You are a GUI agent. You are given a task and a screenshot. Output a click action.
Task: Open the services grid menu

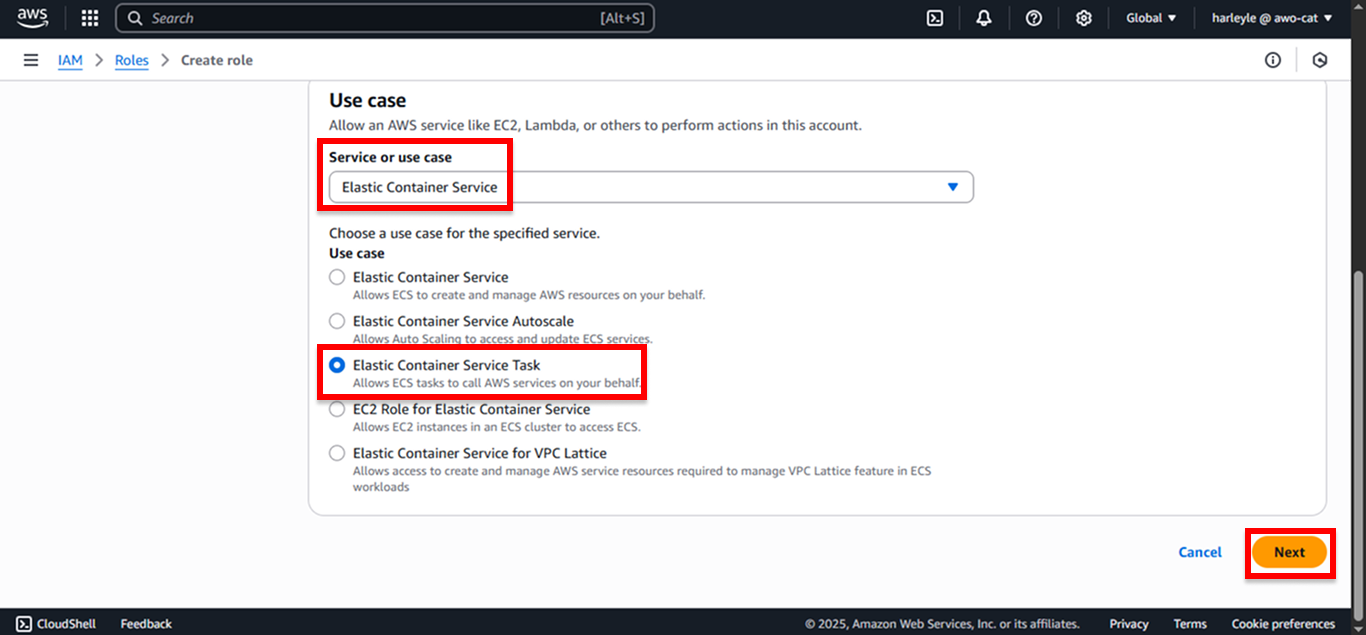click(90, 18)
